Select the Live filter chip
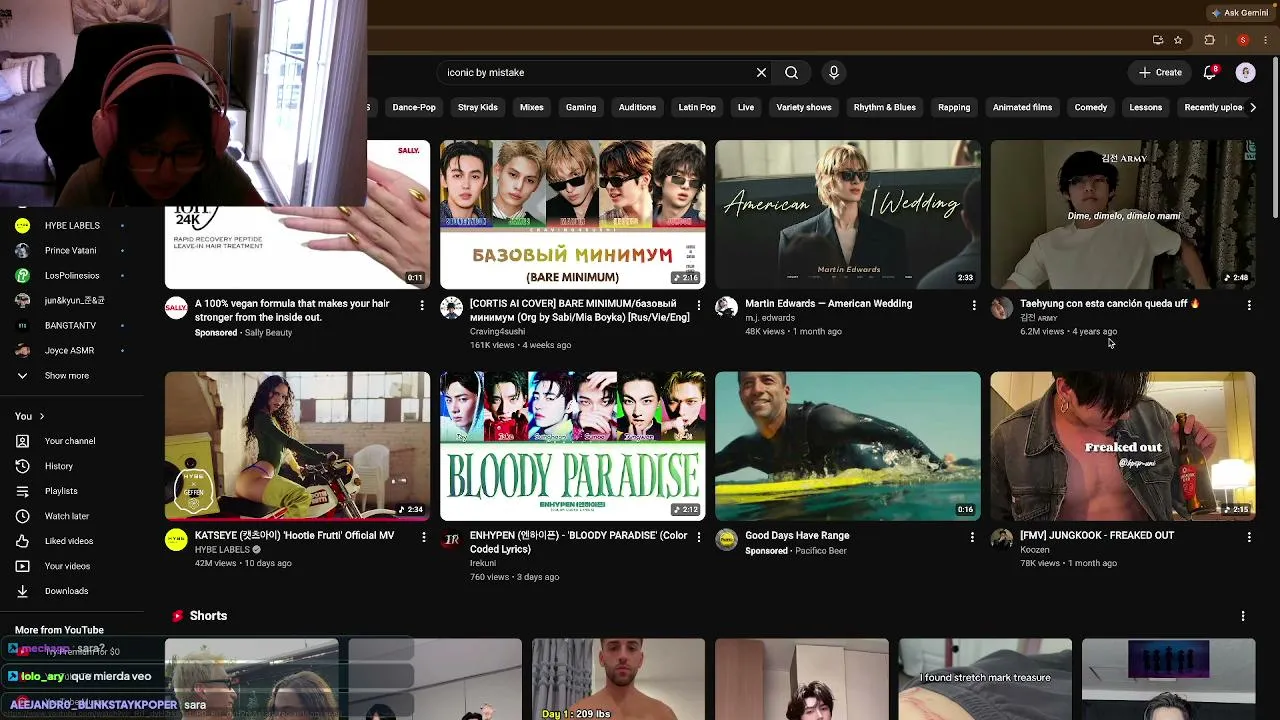This screenshot has height=720, width=1280. [x=746, y=107]
